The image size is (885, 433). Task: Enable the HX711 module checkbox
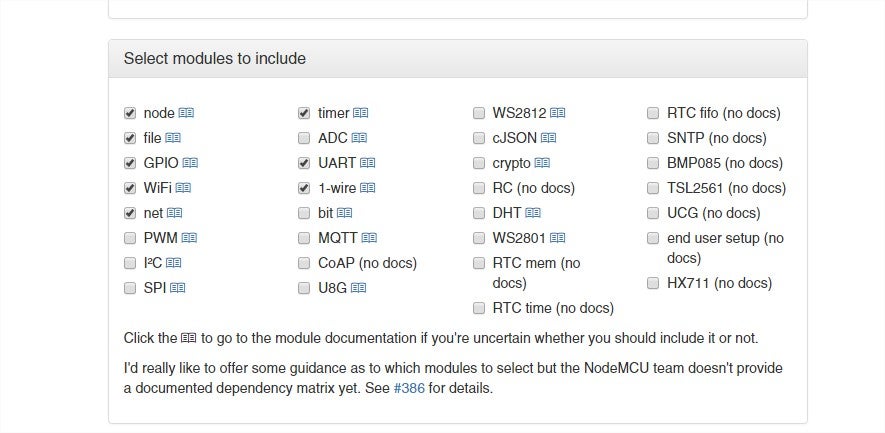pos(653,283)
